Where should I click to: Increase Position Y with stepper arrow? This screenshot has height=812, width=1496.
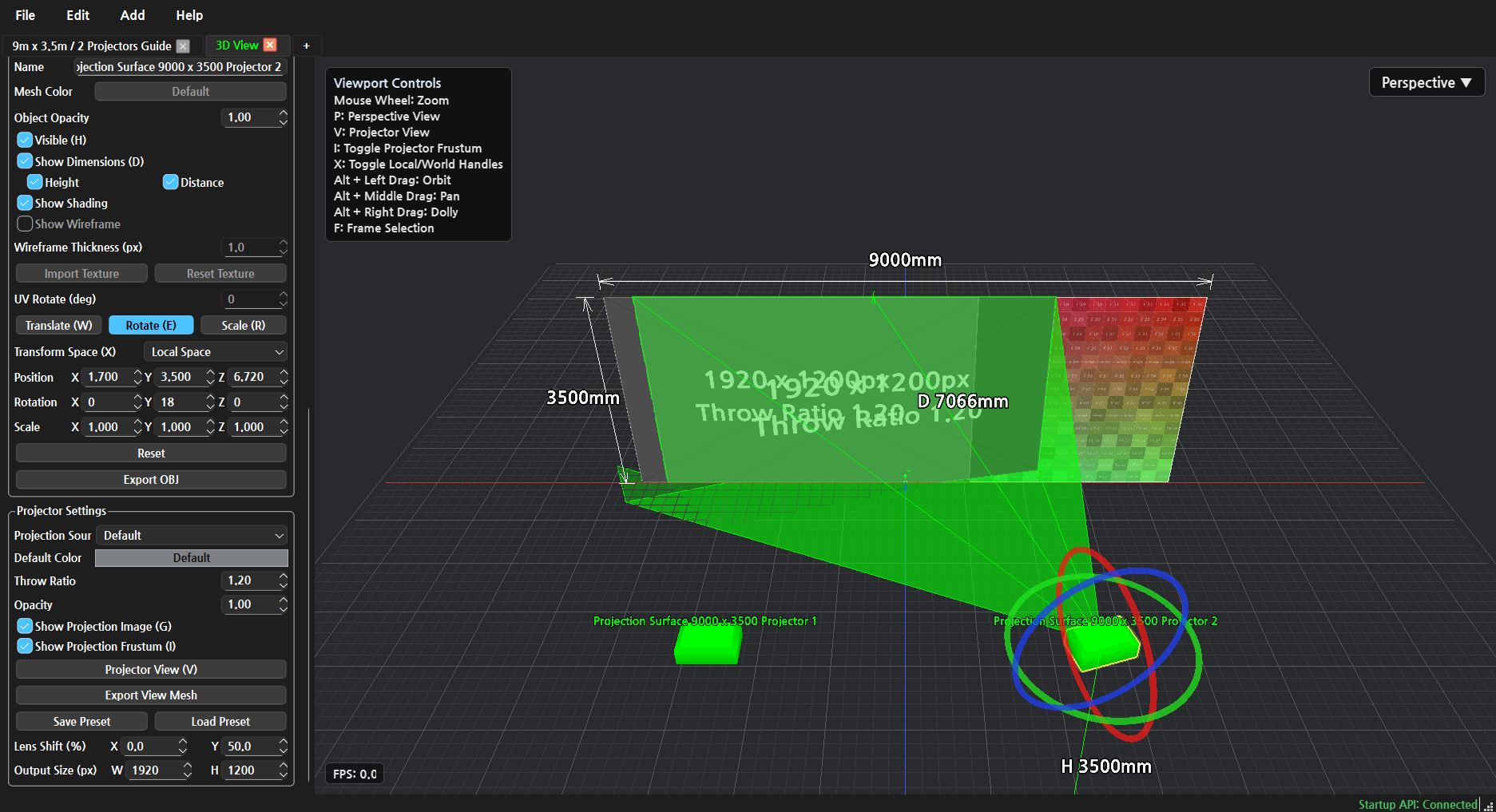point(210,373)
